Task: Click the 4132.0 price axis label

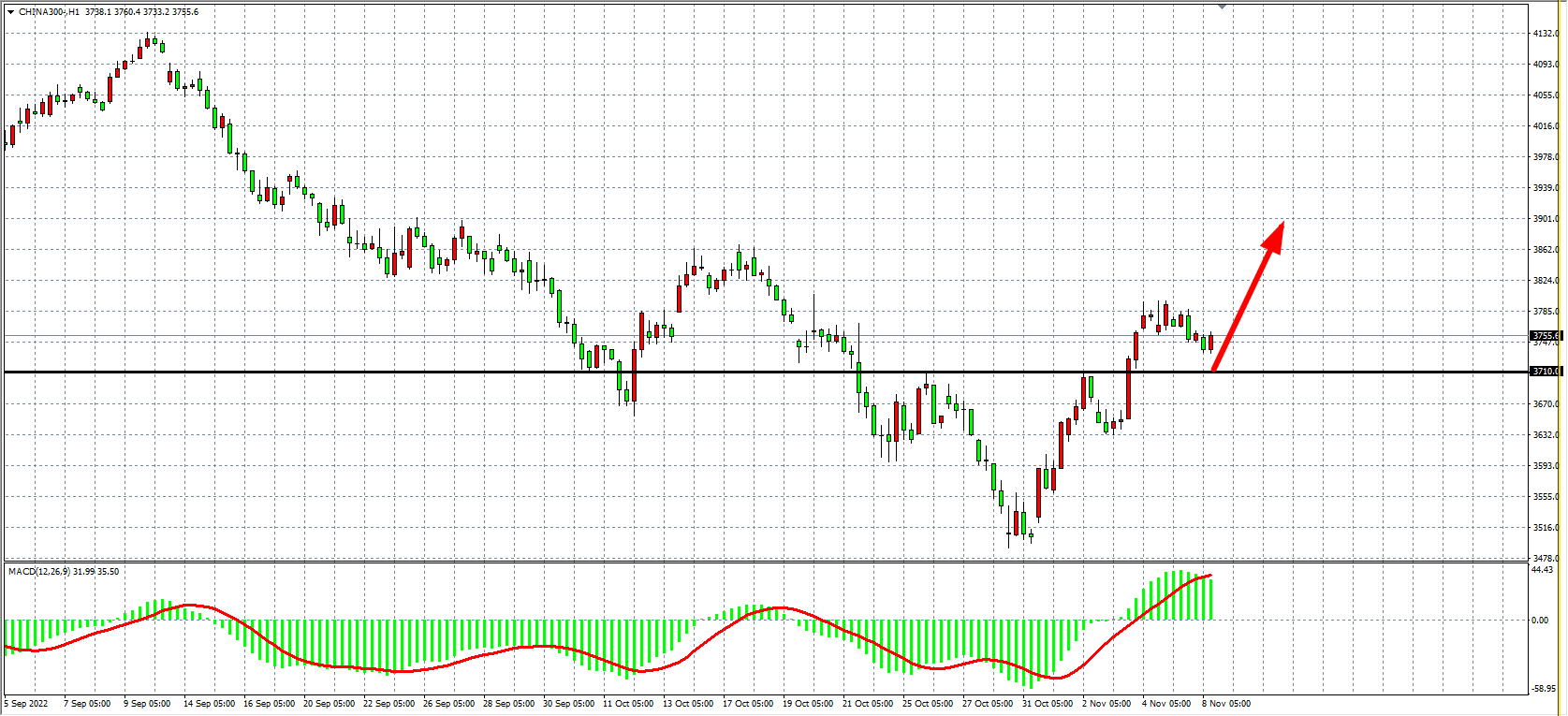Action: pos(1545,34)
